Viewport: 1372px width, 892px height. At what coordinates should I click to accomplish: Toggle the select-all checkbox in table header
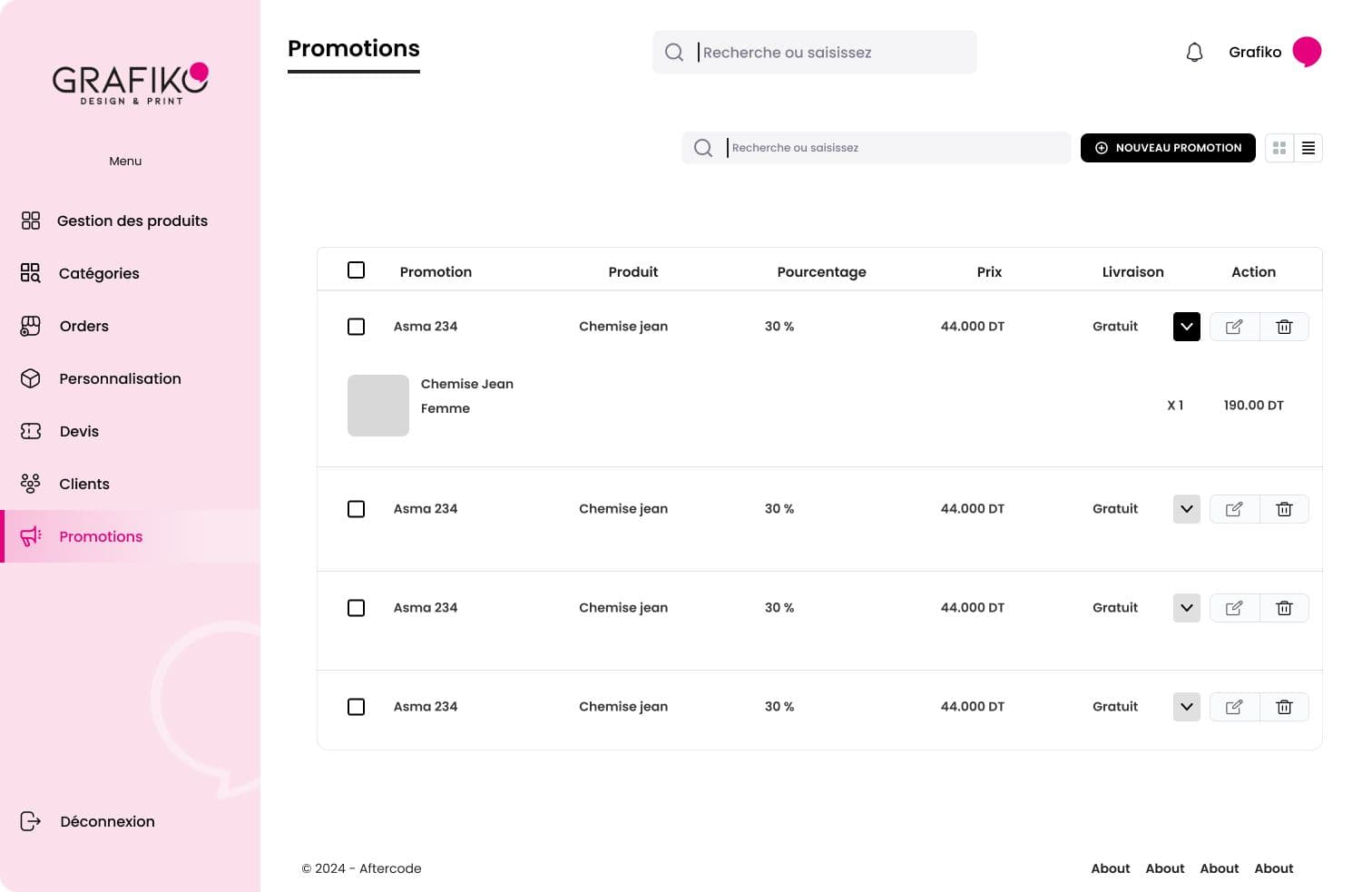(x=356, y=270)
